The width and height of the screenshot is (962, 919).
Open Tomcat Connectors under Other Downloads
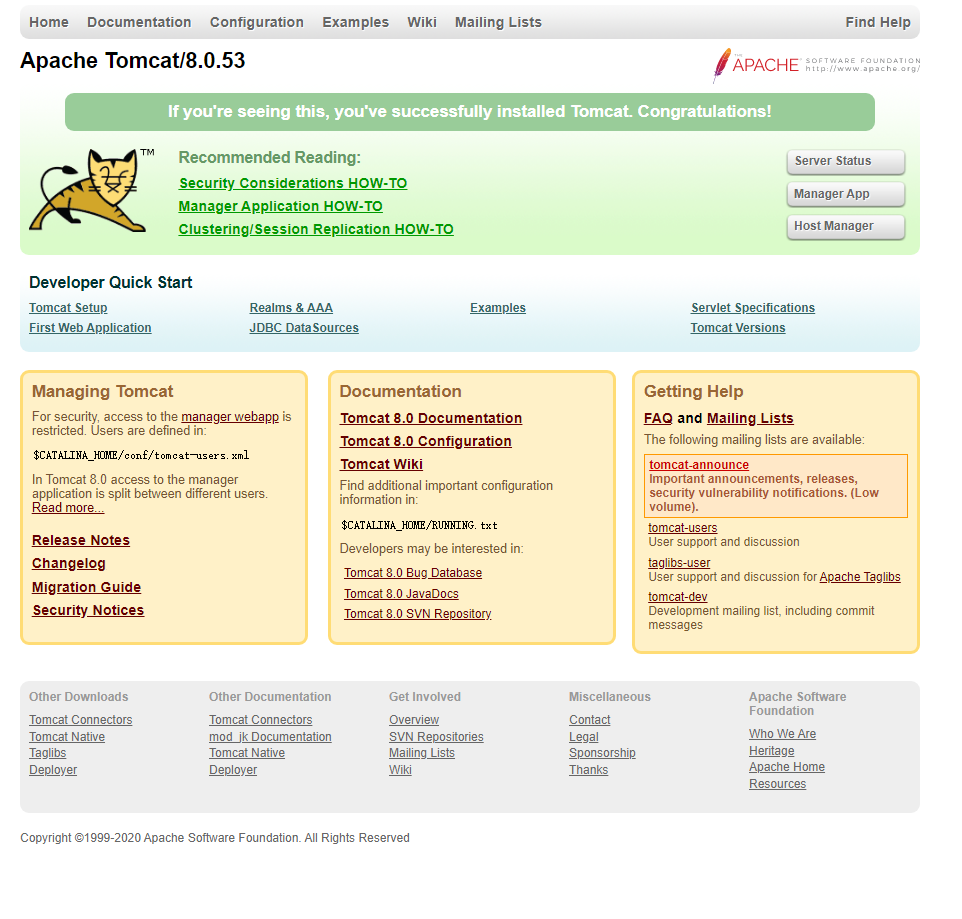[80, 720]
